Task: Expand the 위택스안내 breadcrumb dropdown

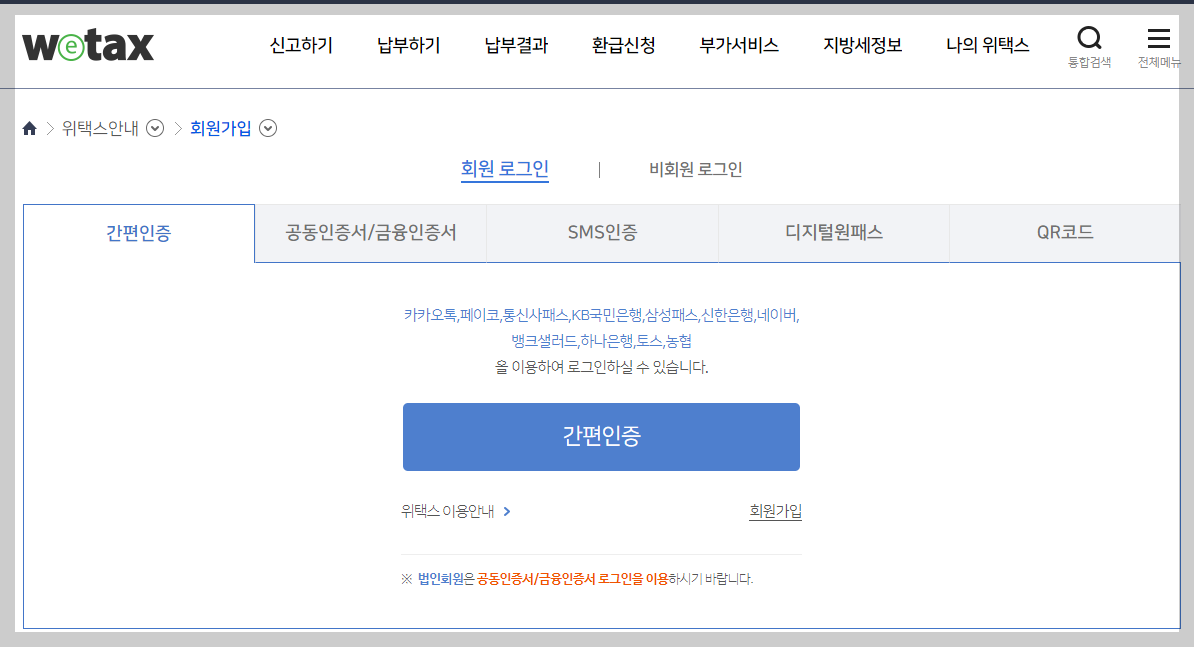Action: pyautogui.click(x=155, y=128)
